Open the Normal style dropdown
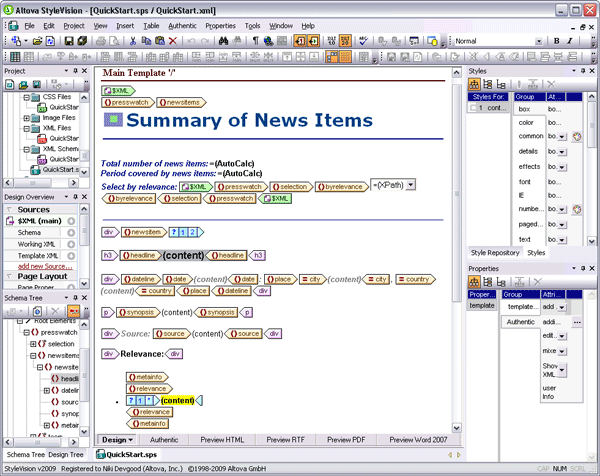600x476 pixels. (x=539, y=41)
